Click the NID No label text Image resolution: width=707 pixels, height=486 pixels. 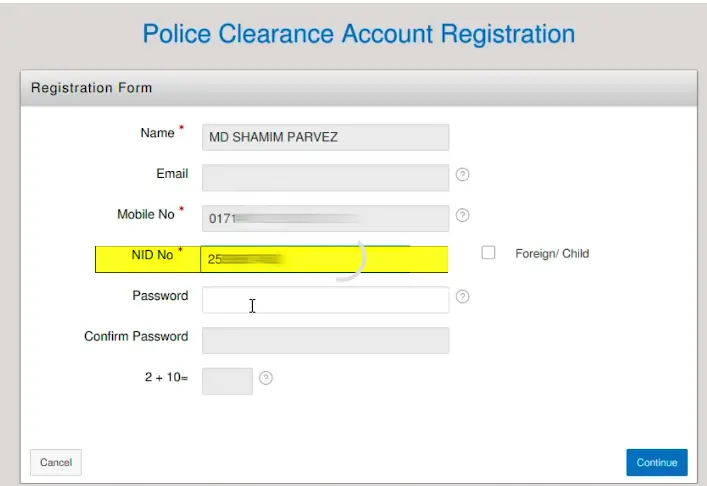(x=152, y=256)
